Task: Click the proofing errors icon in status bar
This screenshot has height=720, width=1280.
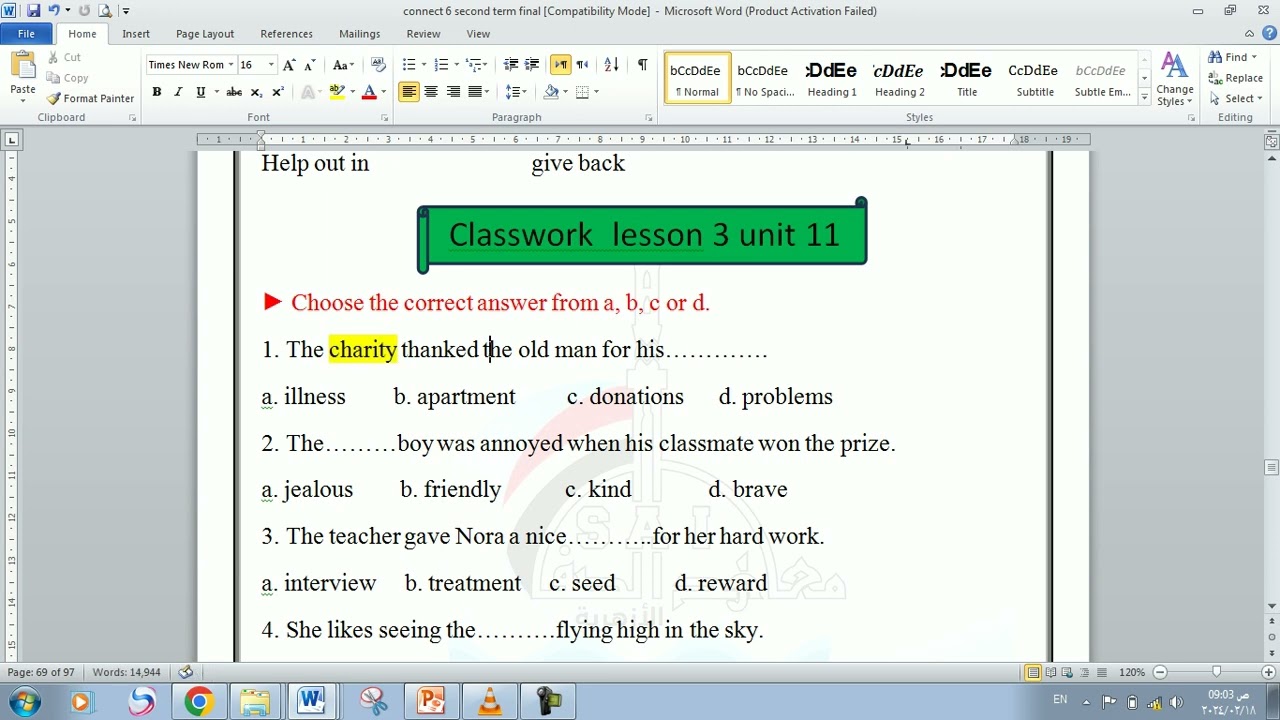Action: coord(186,672)
